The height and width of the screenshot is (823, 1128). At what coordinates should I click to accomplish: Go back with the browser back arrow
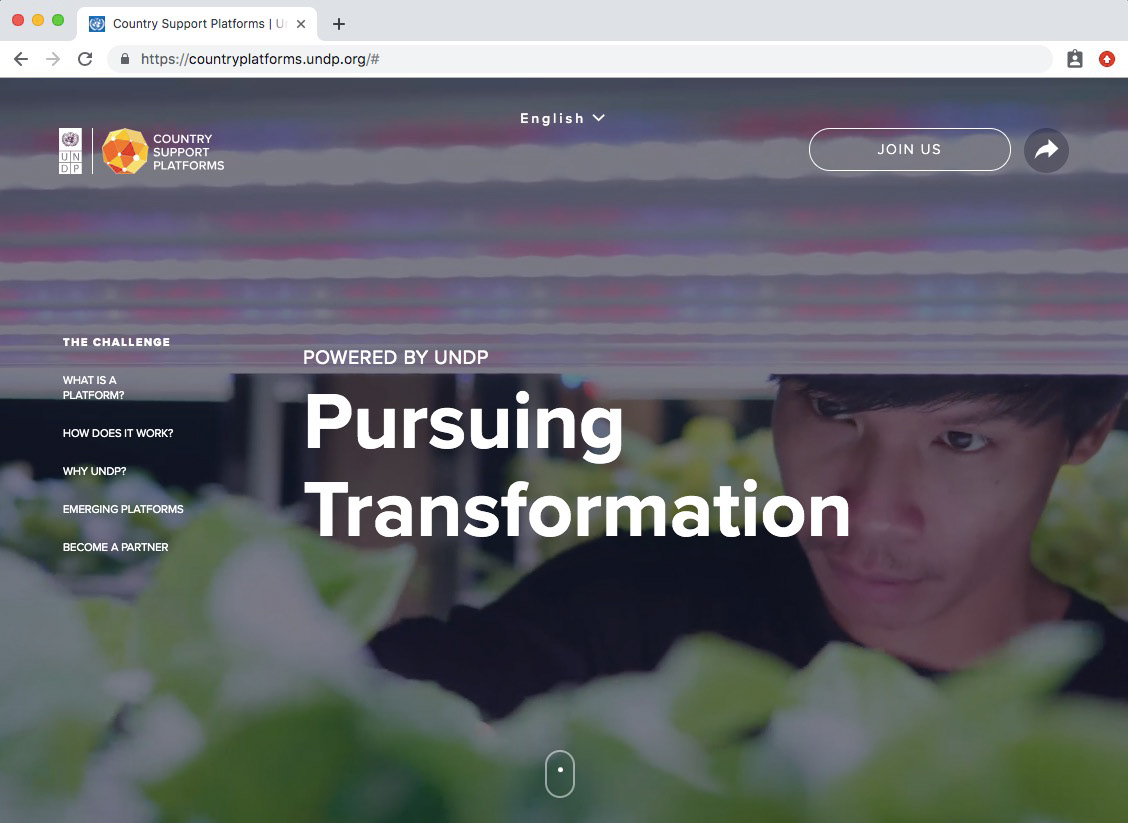[21, 59]
